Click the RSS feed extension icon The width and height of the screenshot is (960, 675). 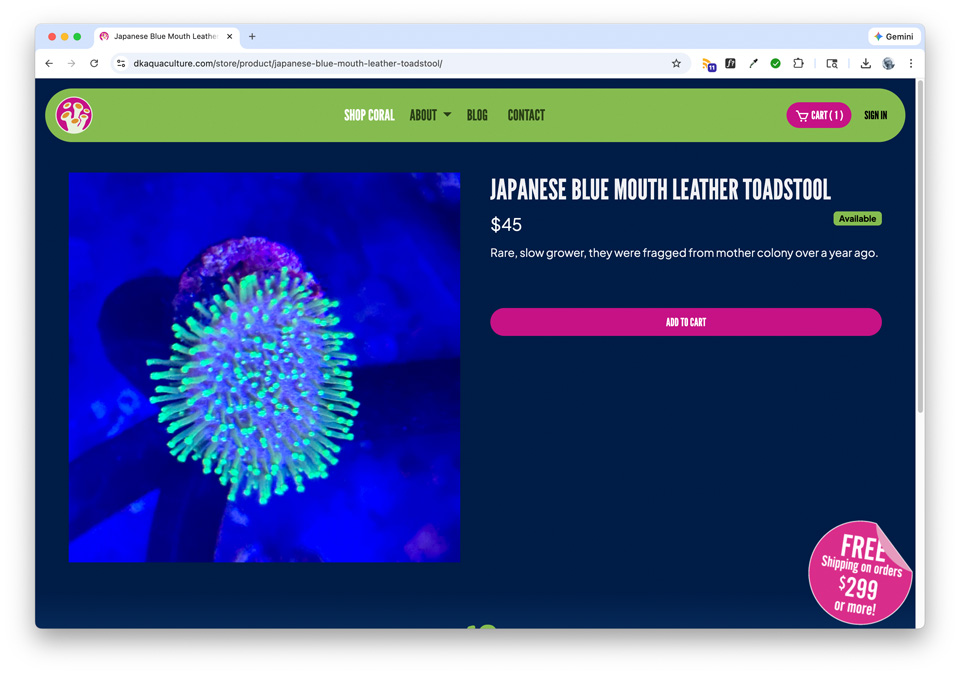709,64
